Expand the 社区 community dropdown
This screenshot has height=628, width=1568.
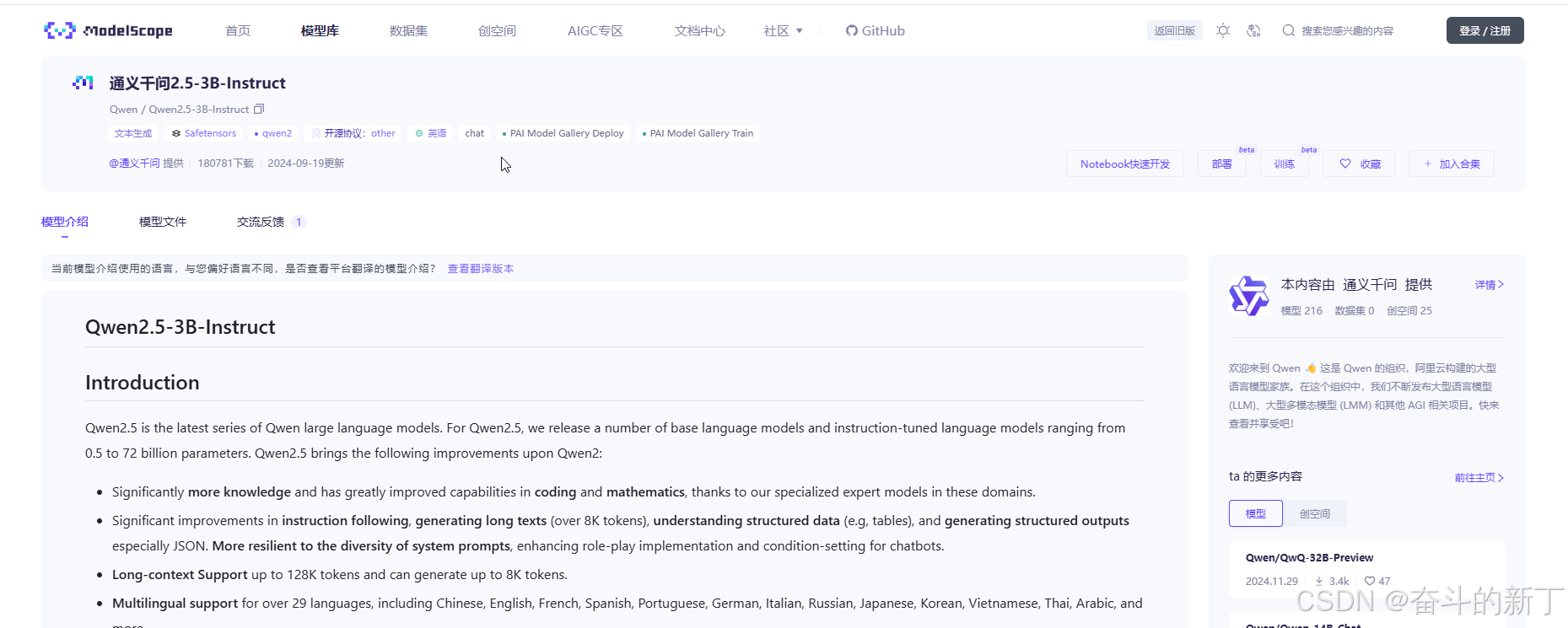pyautogui.click(x=783, y=31)
